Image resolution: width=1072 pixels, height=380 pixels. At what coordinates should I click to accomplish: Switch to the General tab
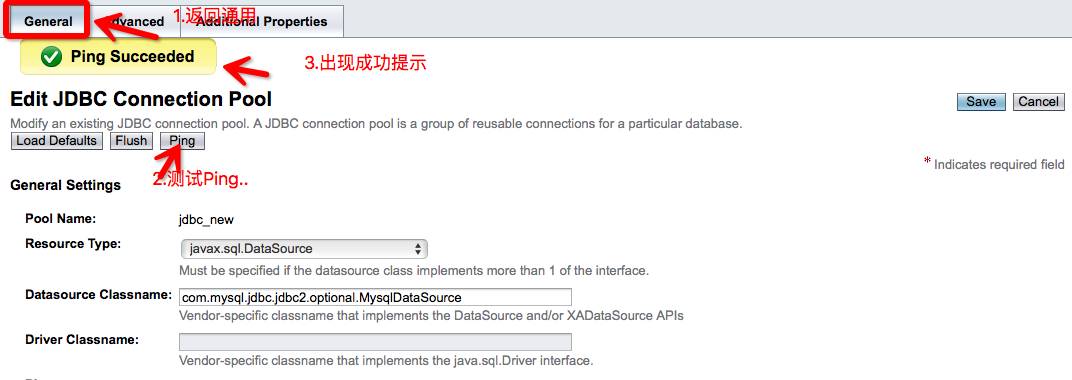[48, 21]
